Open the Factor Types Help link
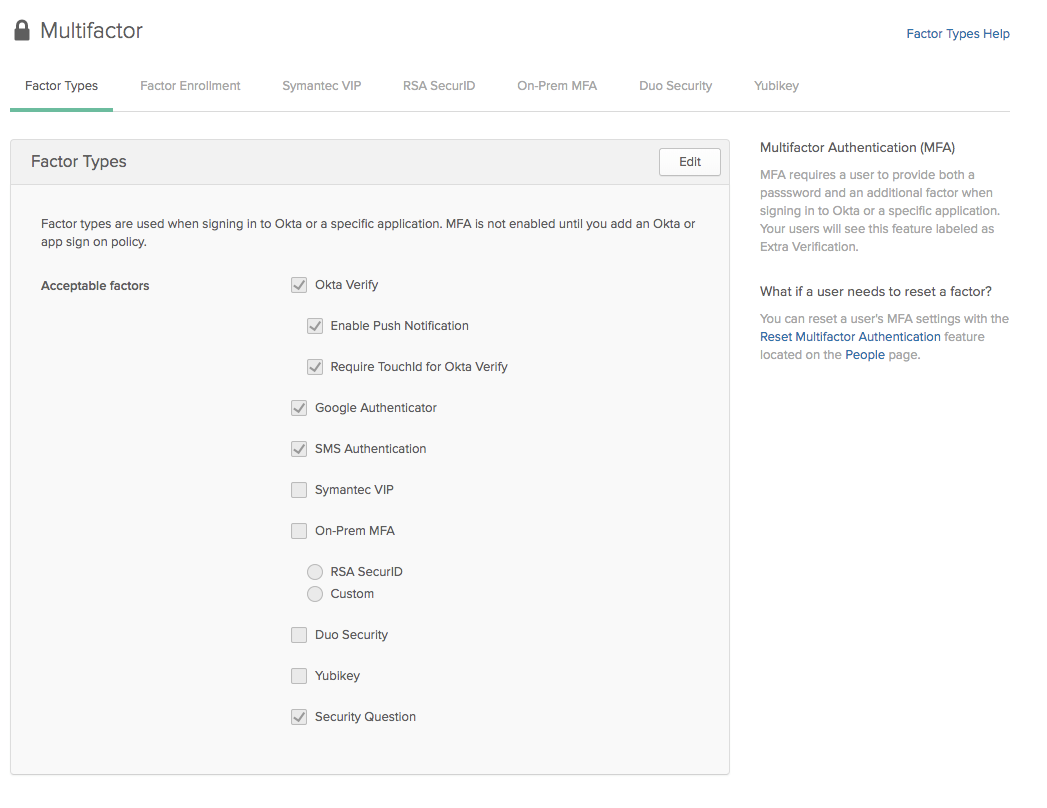Image resolution: width=1047 pixels, height=808 pixels. (957, 34)
